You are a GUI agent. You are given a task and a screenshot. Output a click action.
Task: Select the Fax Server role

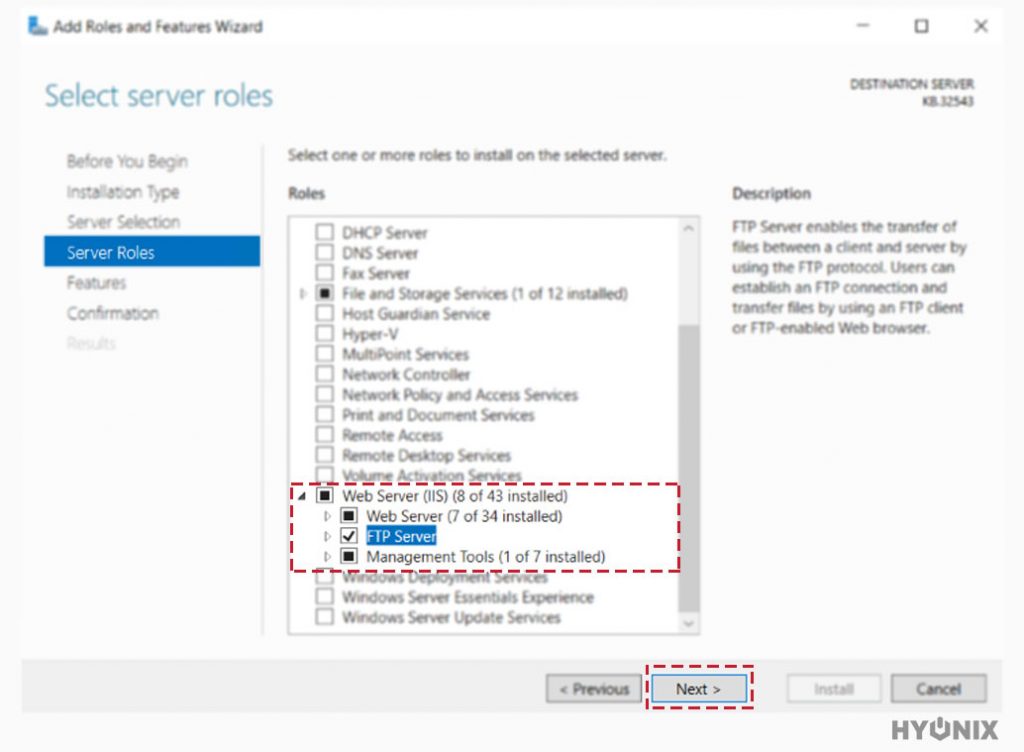click(x=325, y=272)
